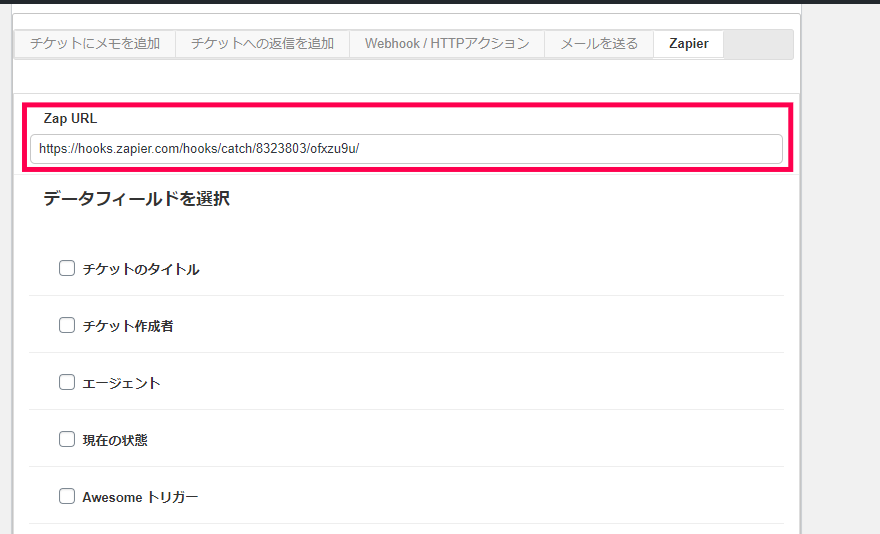Open メールを送る tab
The image size is (880, 534).
(599, 44)
